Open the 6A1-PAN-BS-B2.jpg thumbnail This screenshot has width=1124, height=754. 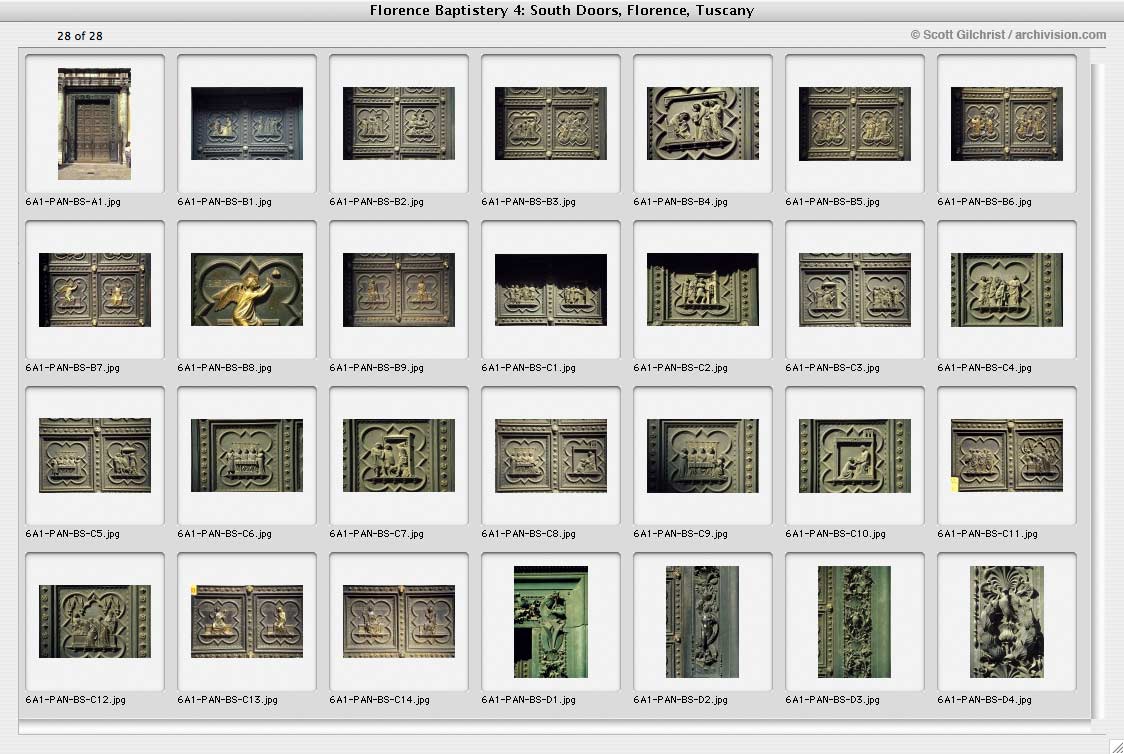pyautogui.click(x=399, y=123)
